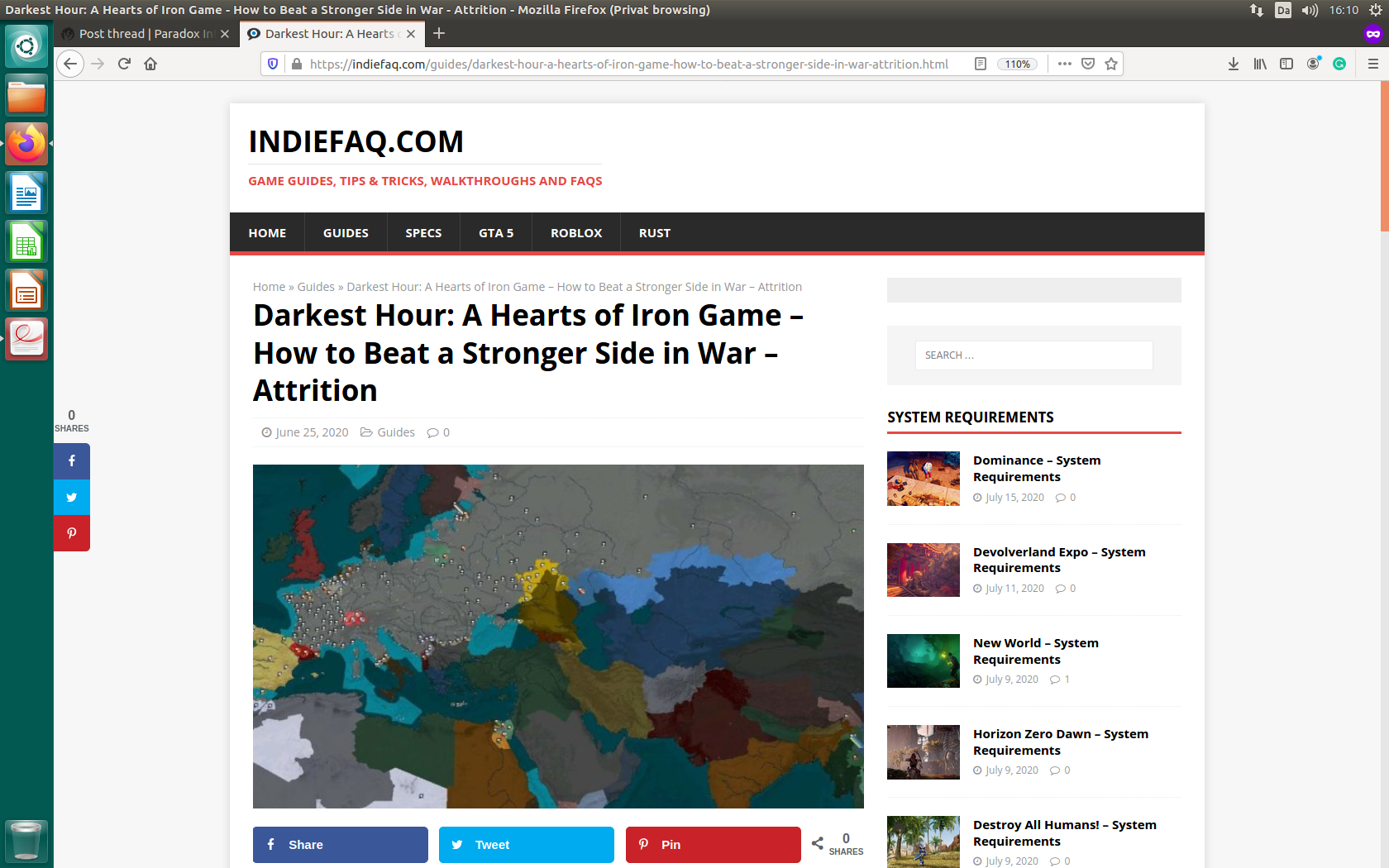The height and width of the screenshot is (868, 1389).
Task: Open Firefox account icon
Action: click(x=1313, y=64)
